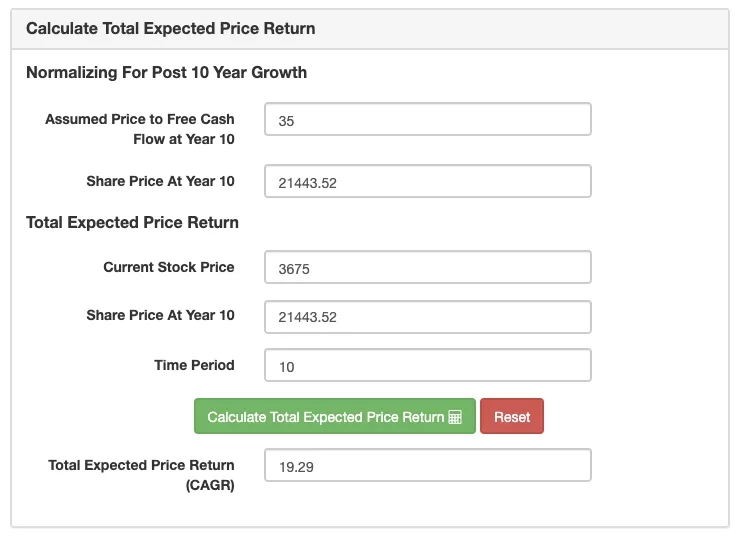
Task: Click the calculator icon on the green button
Action: tap(455, 417)
